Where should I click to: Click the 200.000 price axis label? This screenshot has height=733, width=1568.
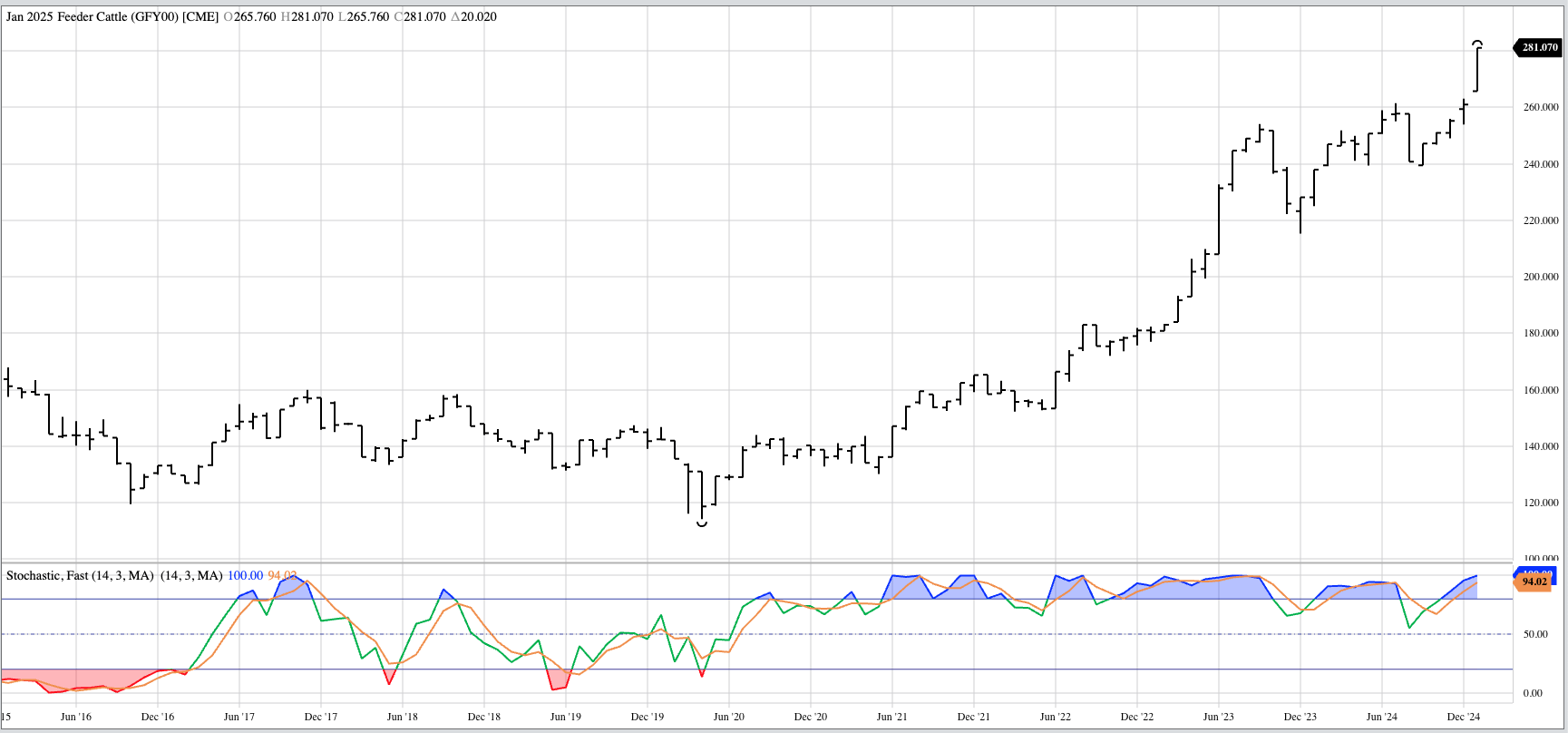click(1540, 277)
